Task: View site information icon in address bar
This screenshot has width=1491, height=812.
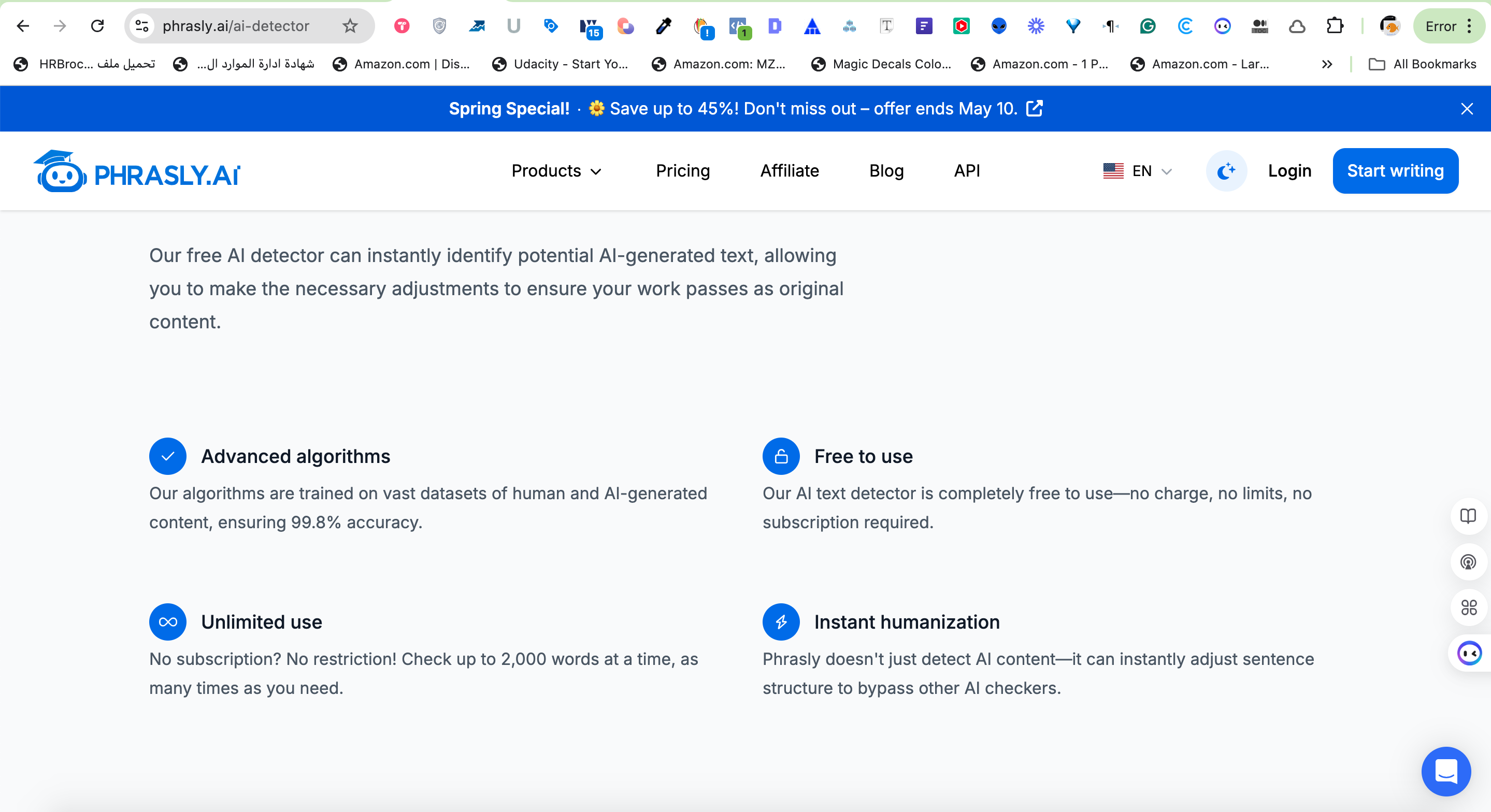Action: click(142, 26)
